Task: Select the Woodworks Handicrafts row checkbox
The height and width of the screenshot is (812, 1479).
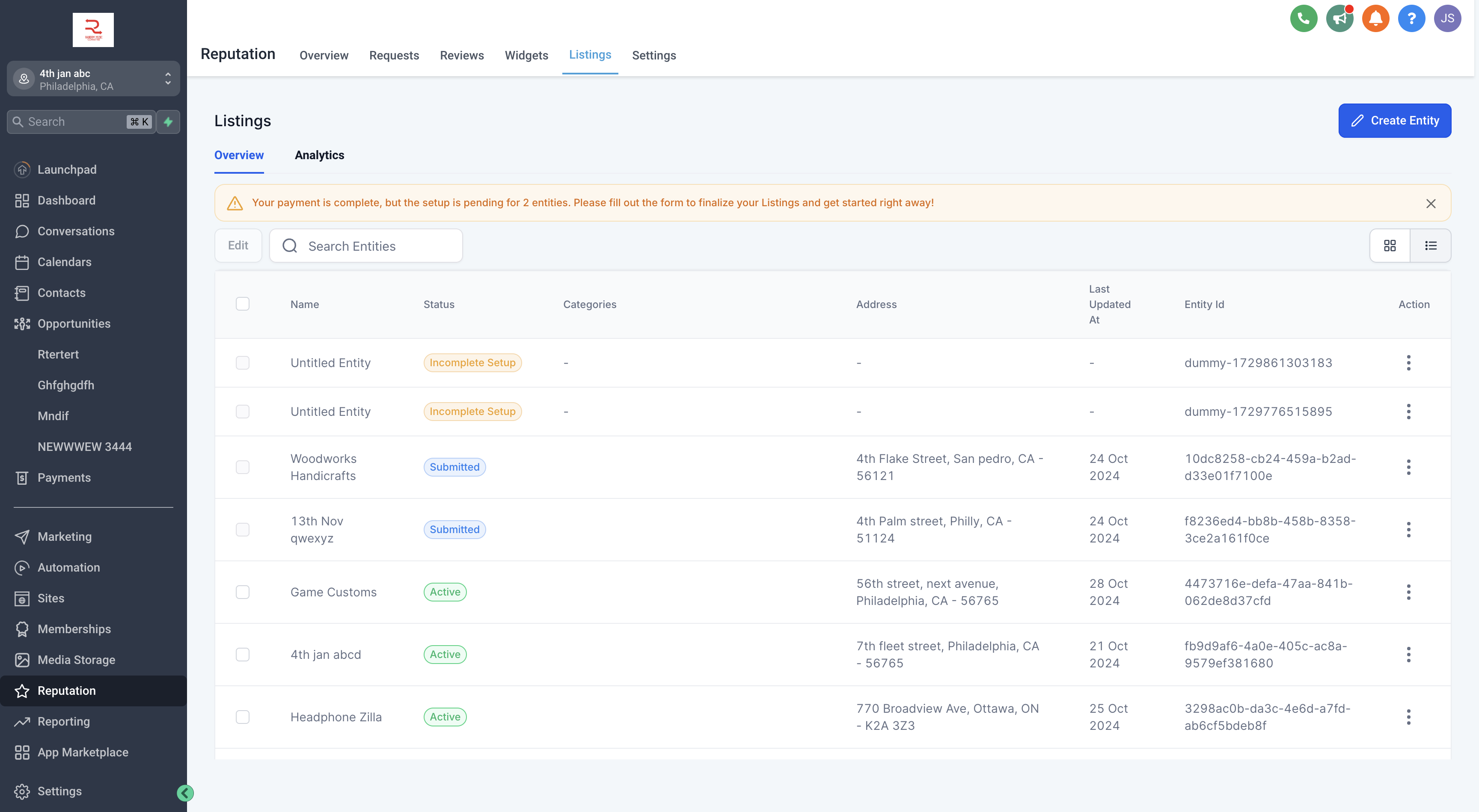Action: 242,467
